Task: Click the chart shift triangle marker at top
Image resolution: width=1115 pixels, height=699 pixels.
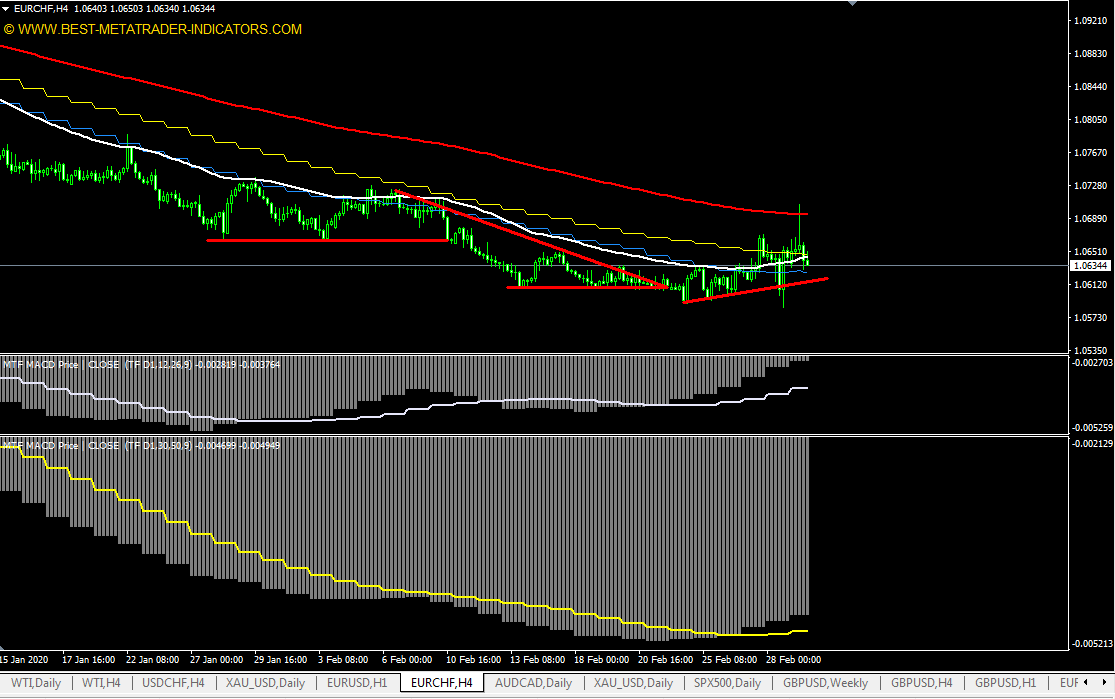Action: click(851, 4)
